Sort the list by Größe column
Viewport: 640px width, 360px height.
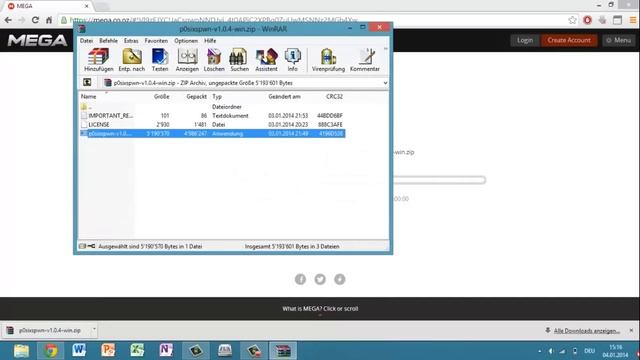pyautogui.click(x=162, y=97)
